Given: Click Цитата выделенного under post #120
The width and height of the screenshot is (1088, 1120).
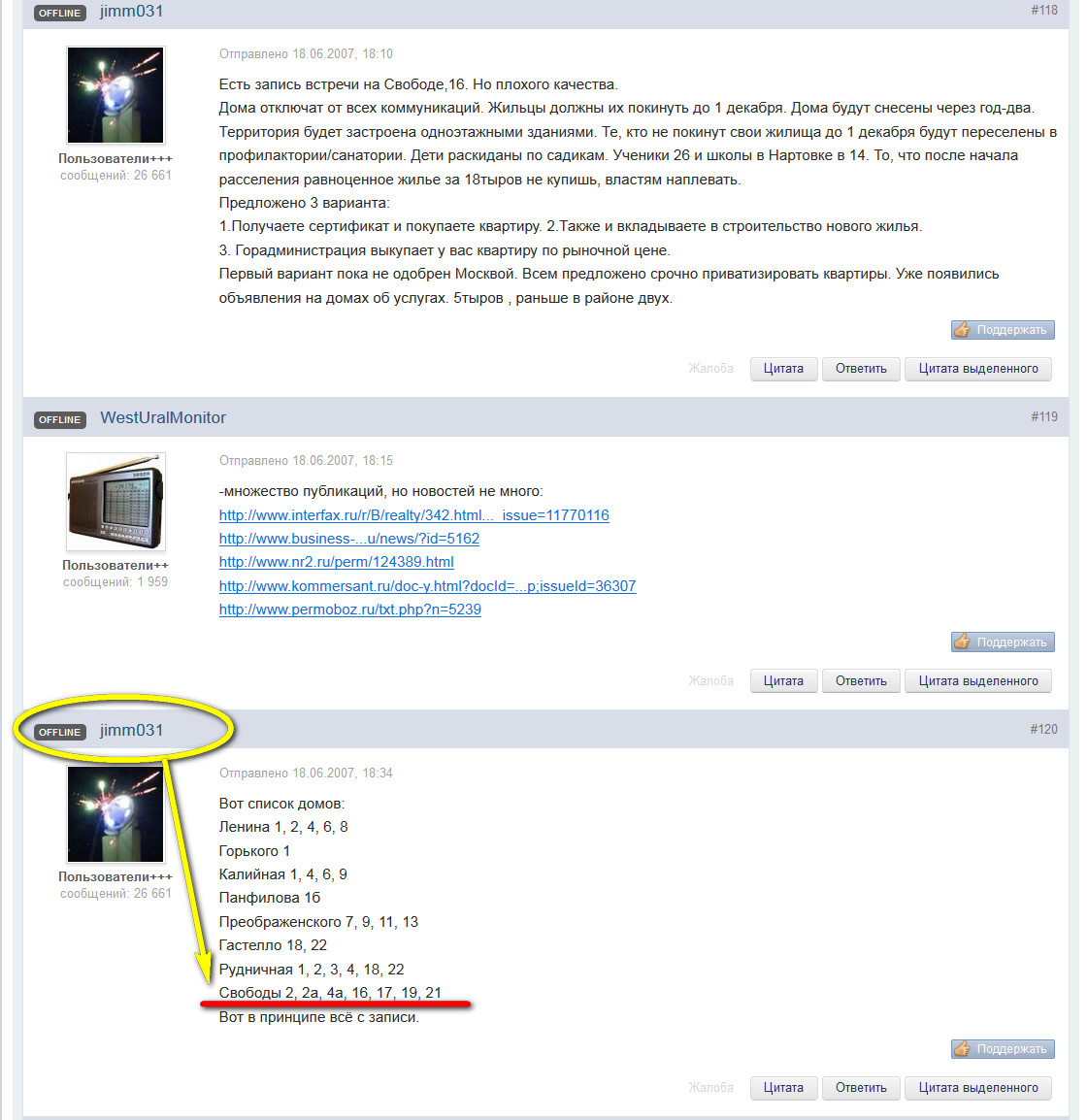Looking at the screenshot, I should coord(978,1087).
